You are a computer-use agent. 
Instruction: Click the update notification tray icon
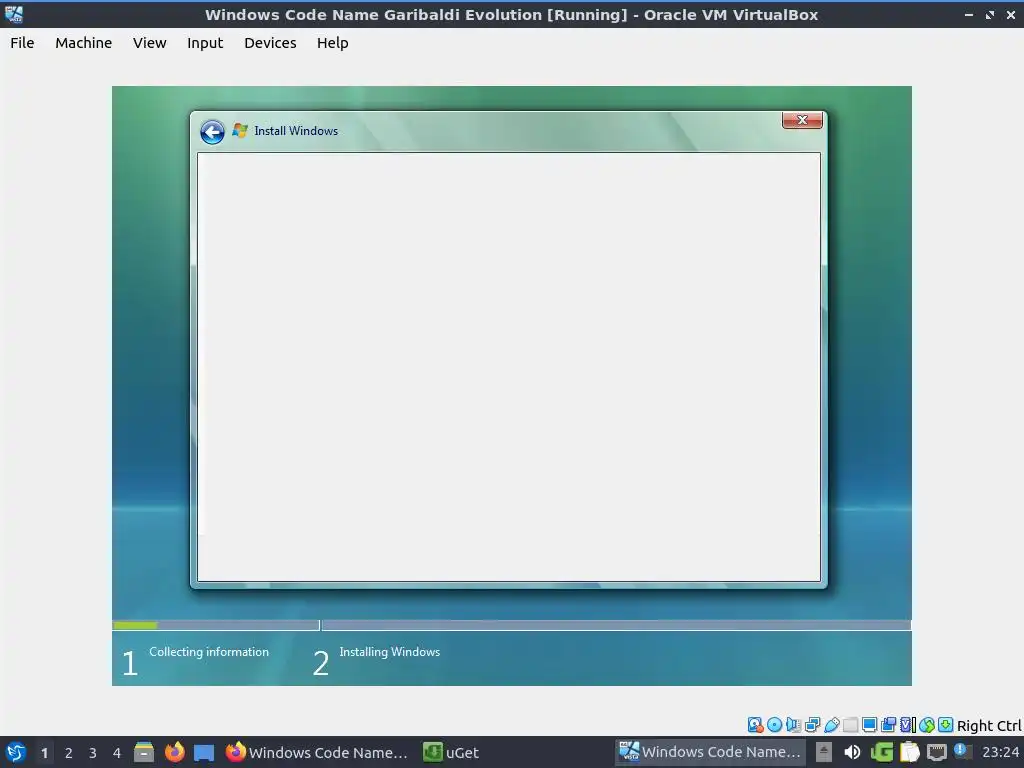pos(962,751)
